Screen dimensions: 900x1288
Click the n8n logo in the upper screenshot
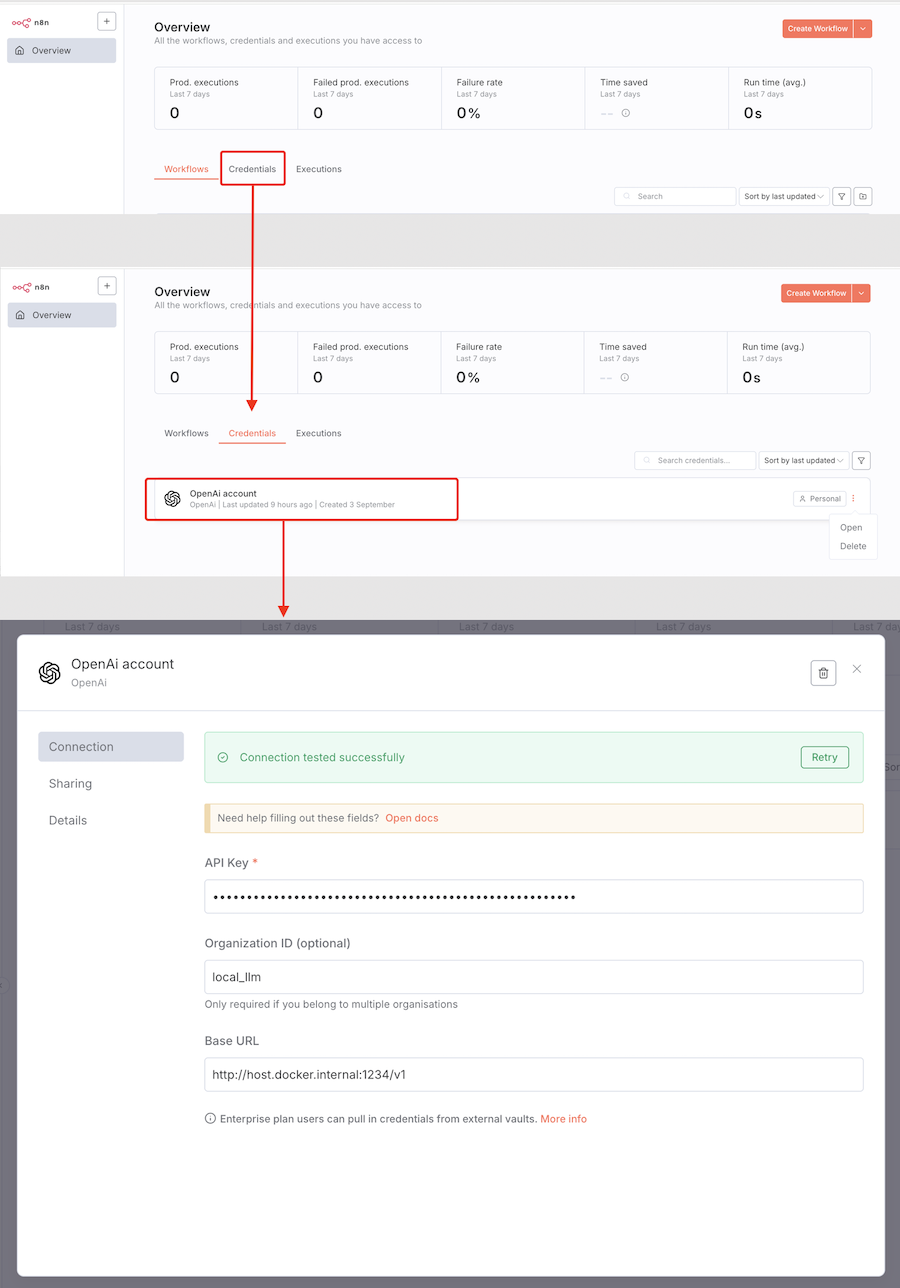pyautogui.click(x=30, y=22)
